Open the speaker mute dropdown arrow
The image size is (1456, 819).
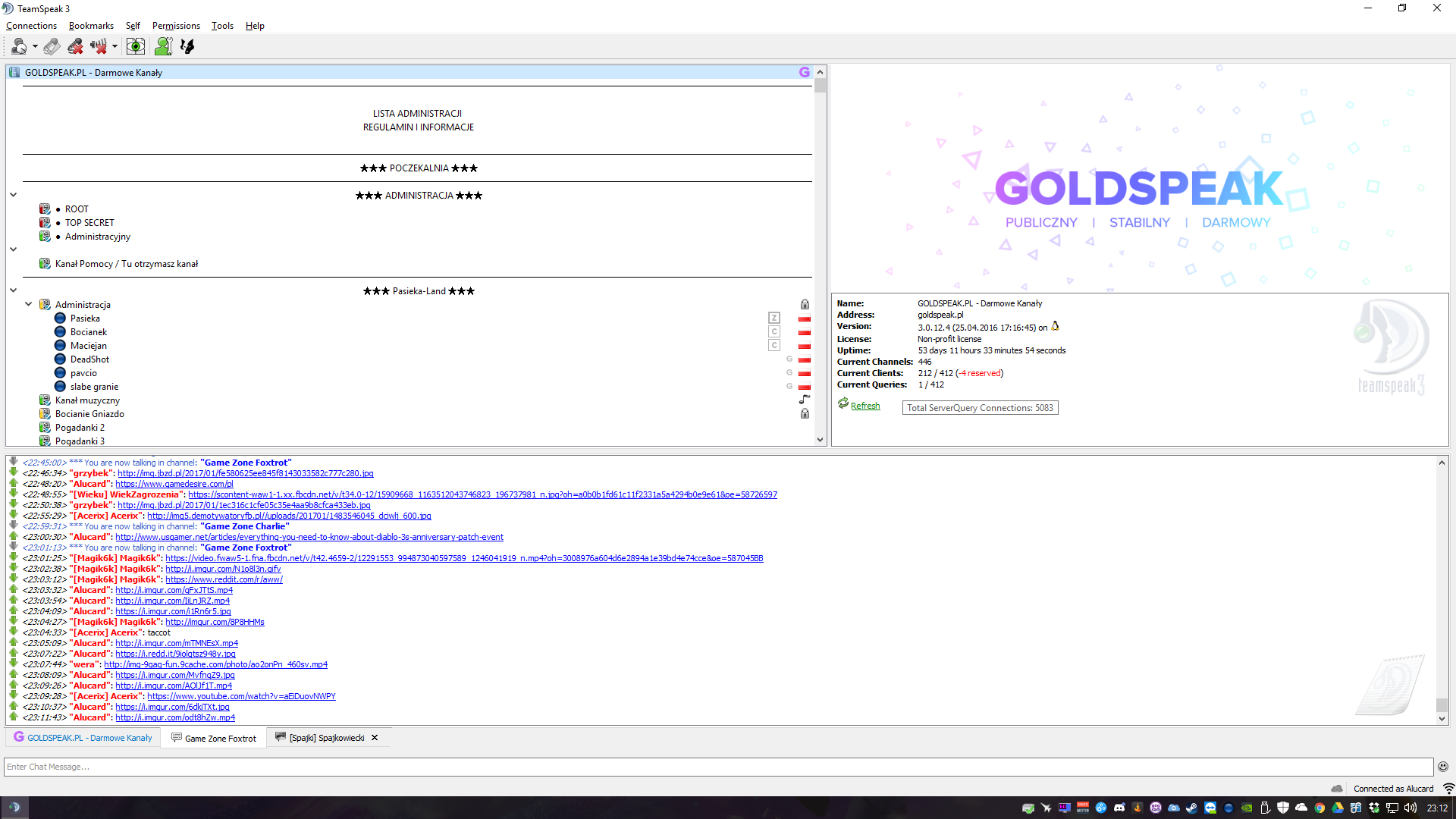(115, 47)
